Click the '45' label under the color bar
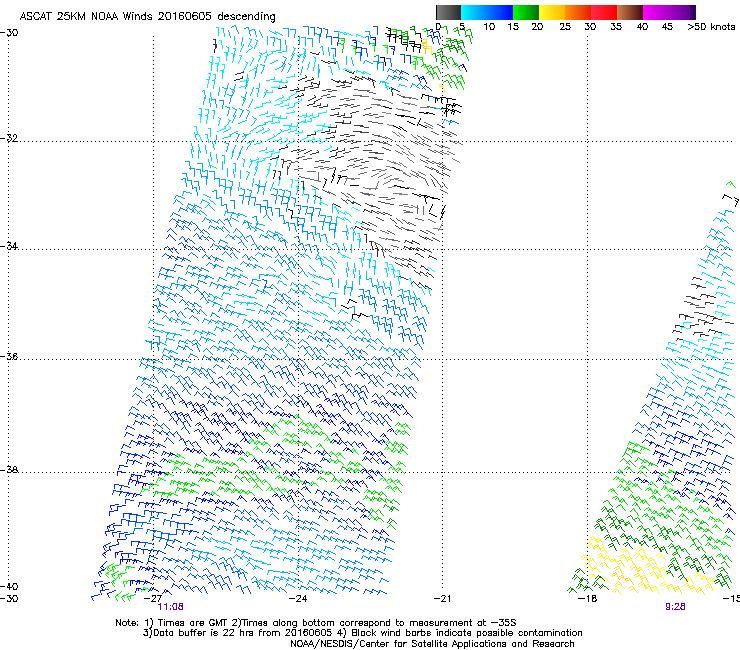Viewport: 740px width, 650px height. (x=667, y=27)
